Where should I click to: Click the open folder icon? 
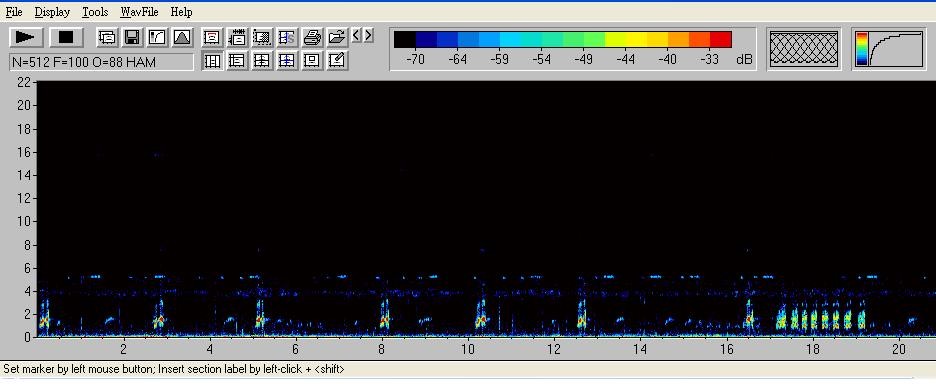pos(337,38)
